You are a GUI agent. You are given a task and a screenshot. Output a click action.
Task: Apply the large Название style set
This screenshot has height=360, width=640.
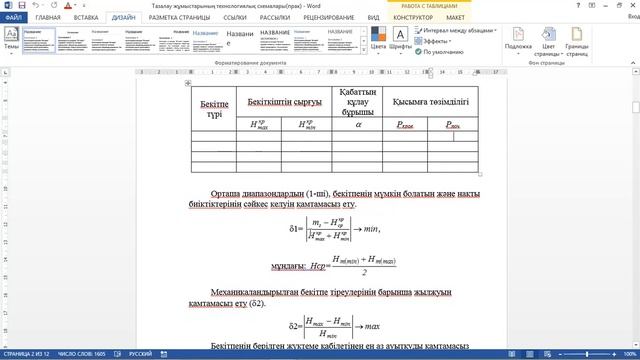pos(241,40)
